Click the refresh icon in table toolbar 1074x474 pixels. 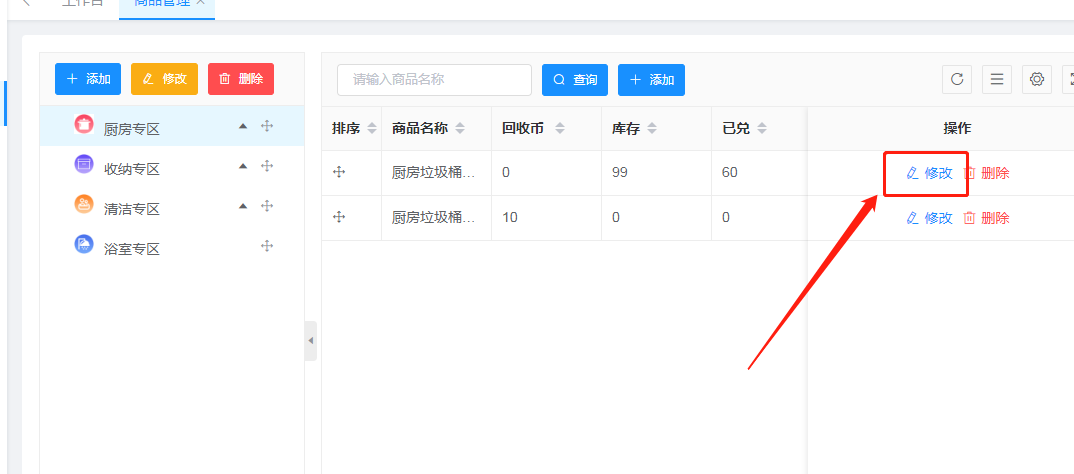[x=957, y=79]
